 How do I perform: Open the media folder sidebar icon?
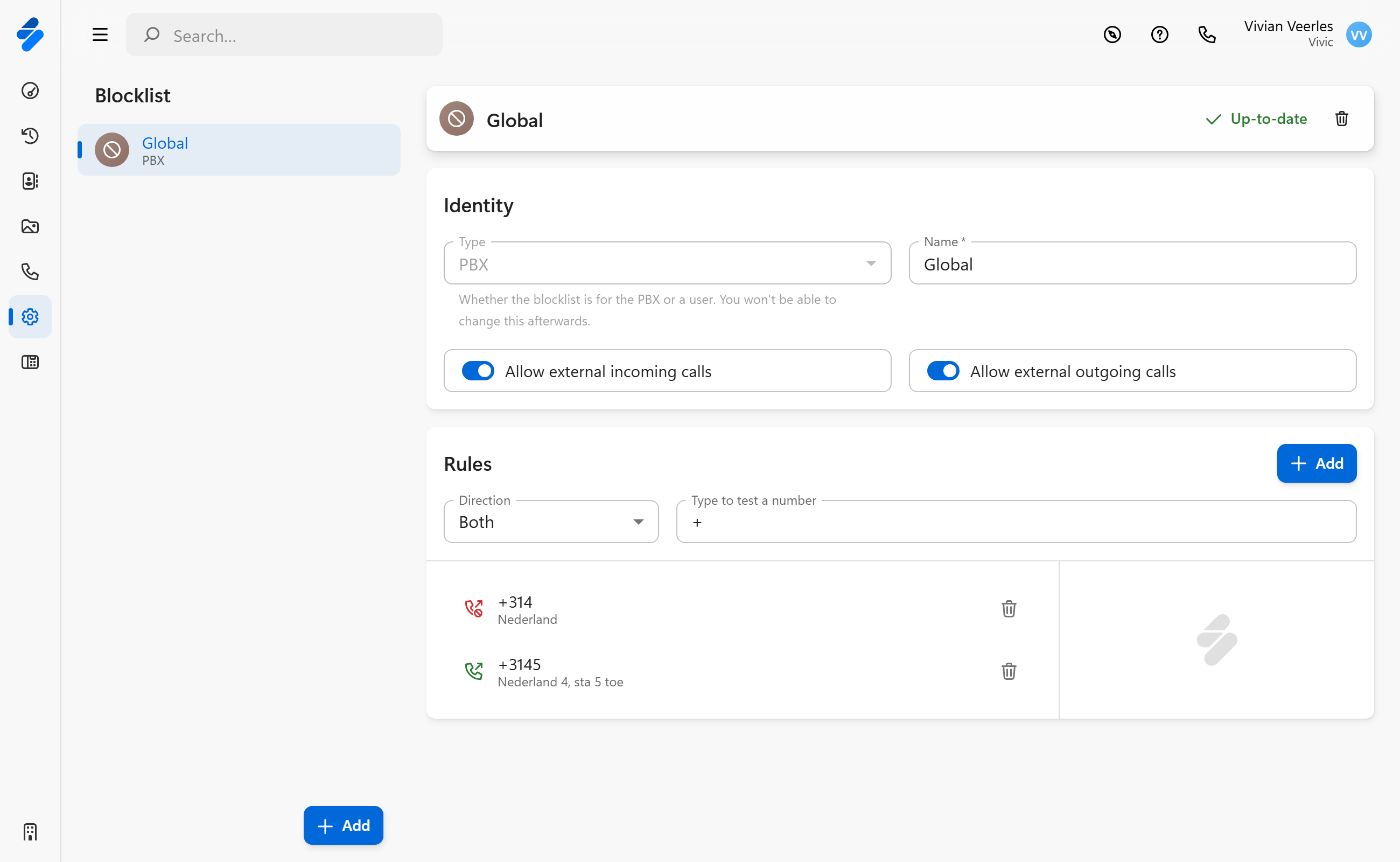(x=30, y=226)
